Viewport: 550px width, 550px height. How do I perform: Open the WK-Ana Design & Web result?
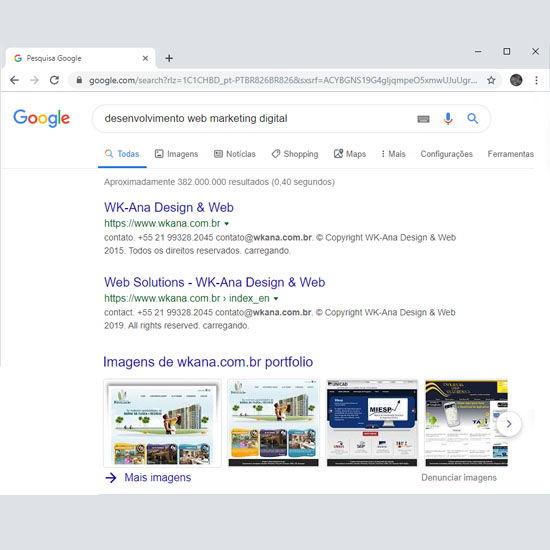tap(169, 207)
